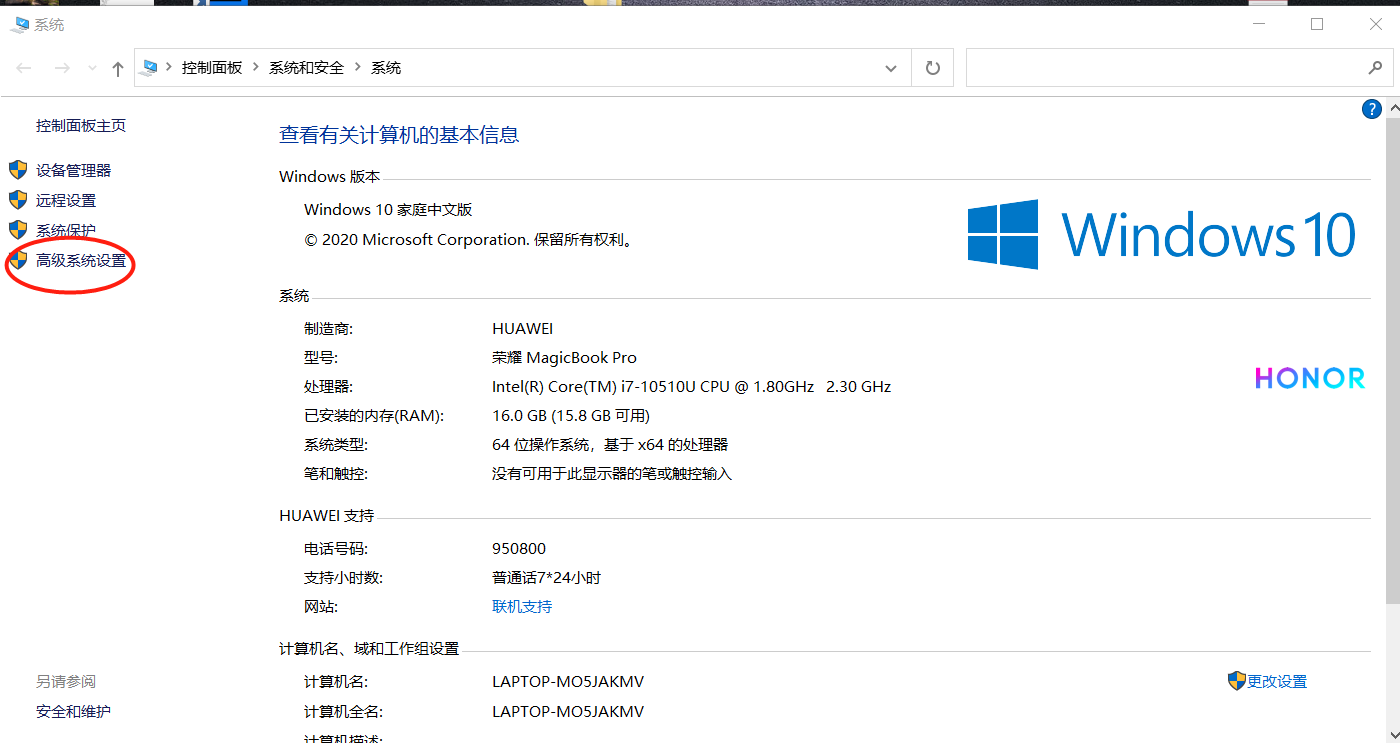Open 设备管理器 from the sidebar
1400x743 pixels.
click(74, 171)
